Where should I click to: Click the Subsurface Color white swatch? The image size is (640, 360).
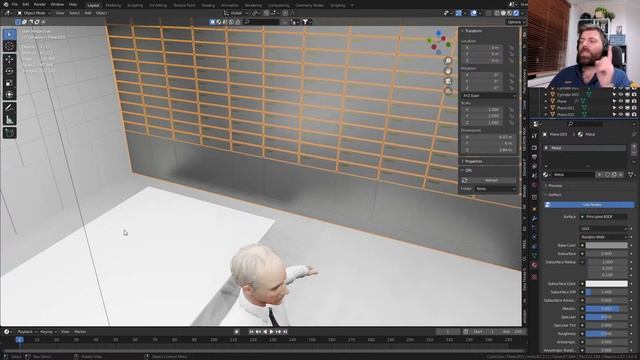[x=607, y=284]
